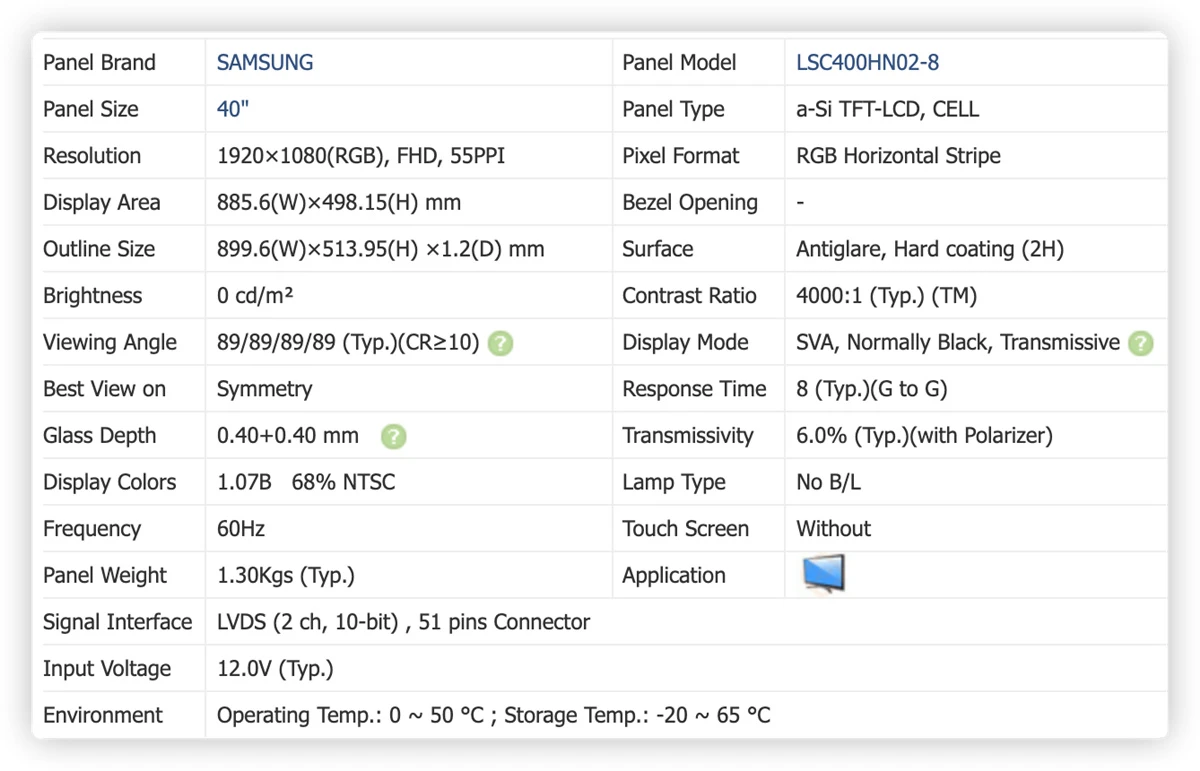Image resolution: width=1200 pixels, height=771 pixels.
Task: Select the response time 8 (Typ.)(G to G)
Action: (x=872, y=389)
